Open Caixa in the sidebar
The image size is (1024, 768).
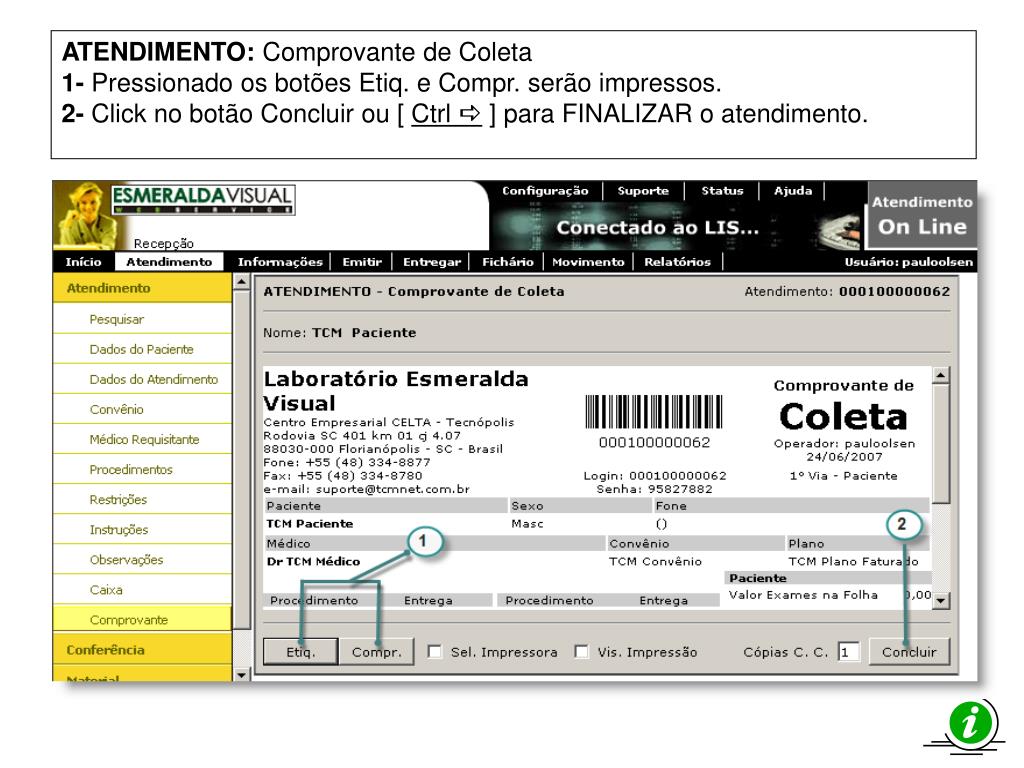(x=142, y=590)
